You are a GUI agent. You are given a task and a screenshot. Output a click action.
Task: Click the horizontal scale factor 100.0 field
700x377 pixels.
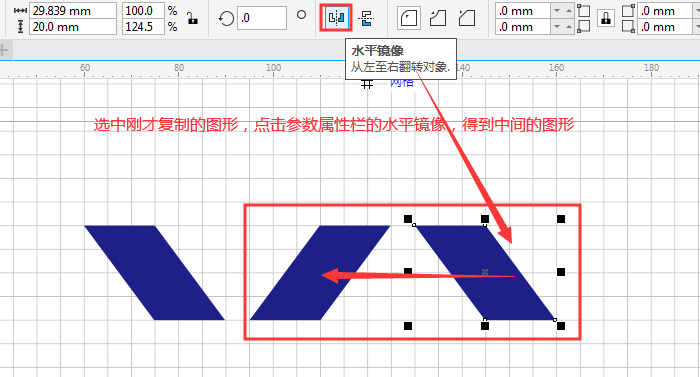[x=143, y=11]
